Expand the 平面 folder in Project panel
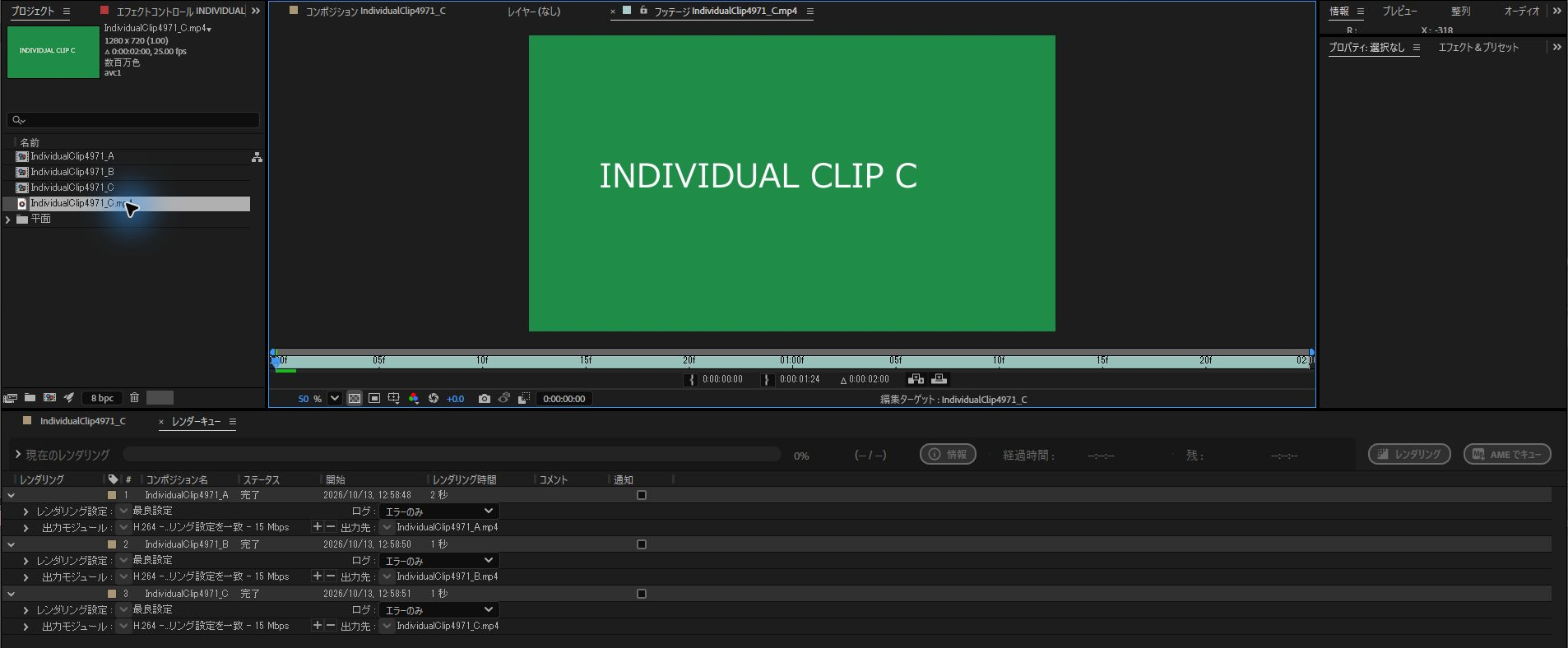 [x=8, y=220]
